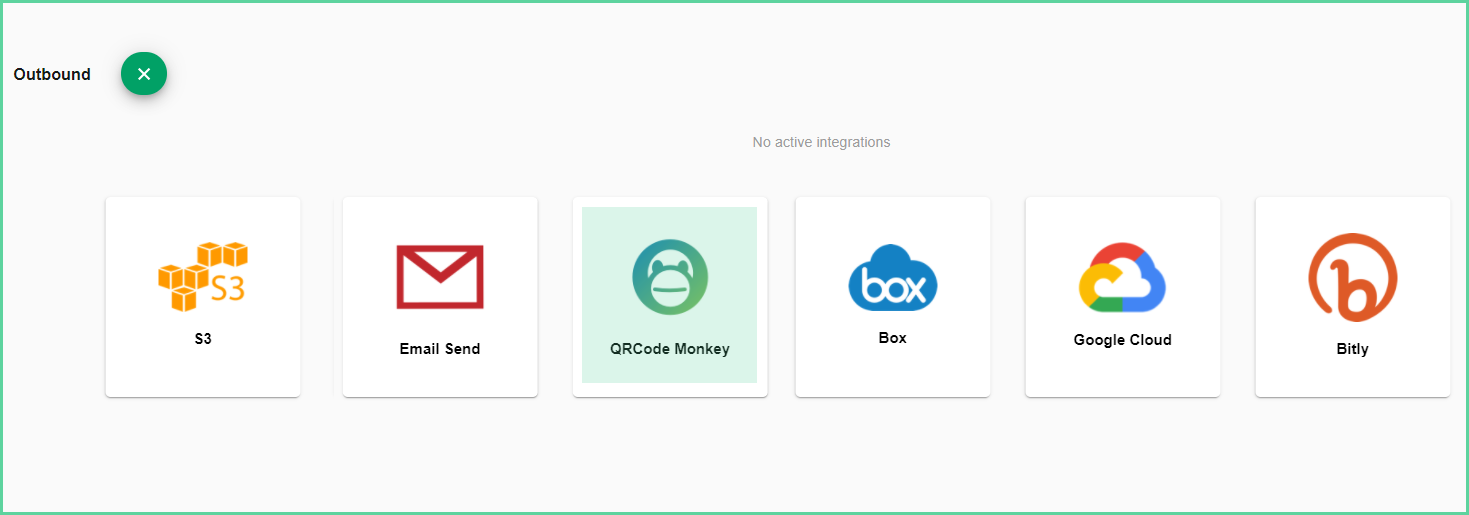Click the green round close button beside Outbound
The height and width of the screenshot is (515, 1469).
coord(144,74)
